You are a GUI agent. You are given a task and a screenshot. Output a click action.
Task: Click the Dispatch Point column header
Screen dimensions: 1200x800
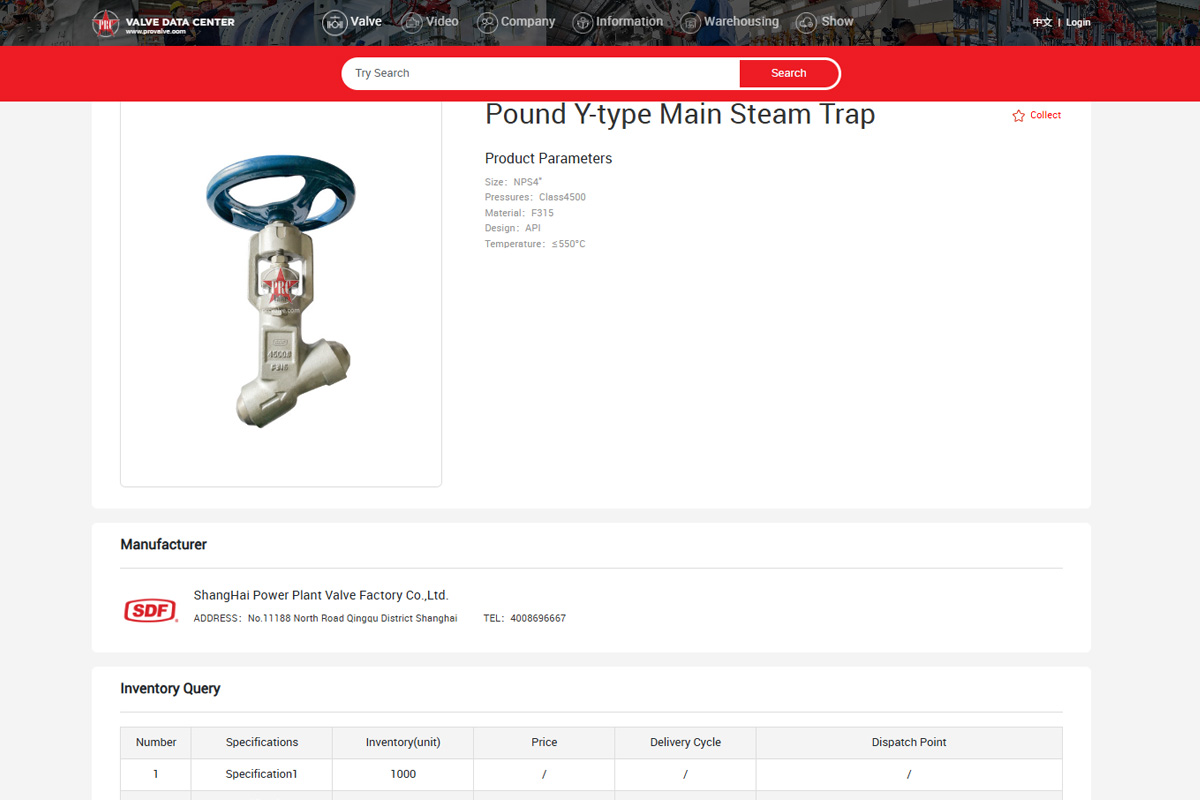coord(908,742)
